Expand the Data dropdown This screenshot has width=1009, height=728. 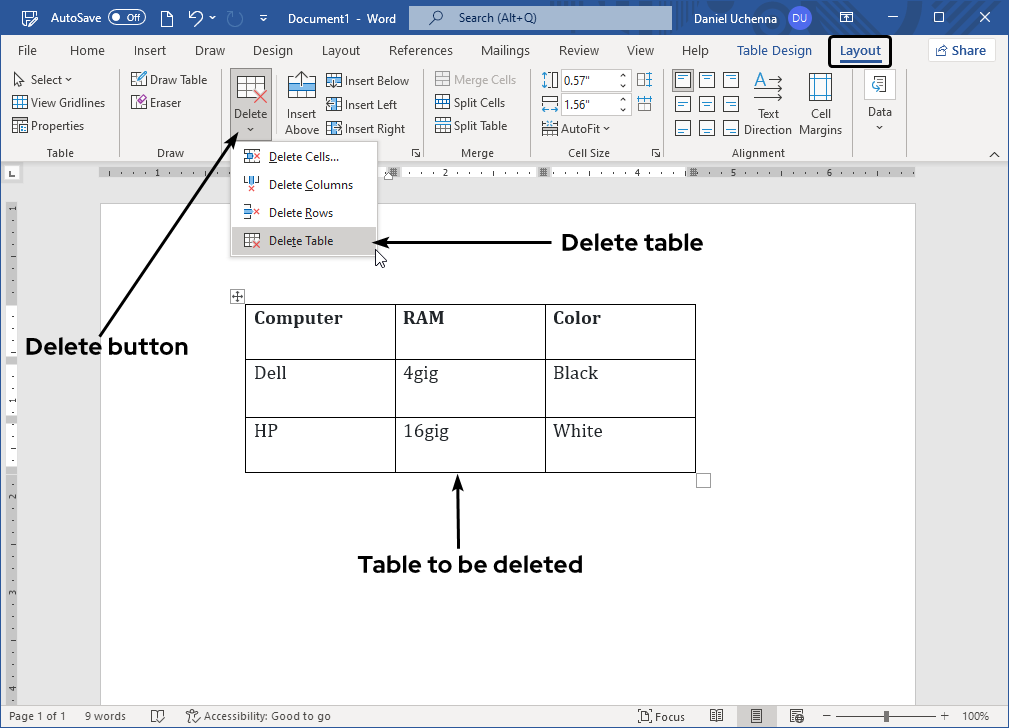pos(880,104)
